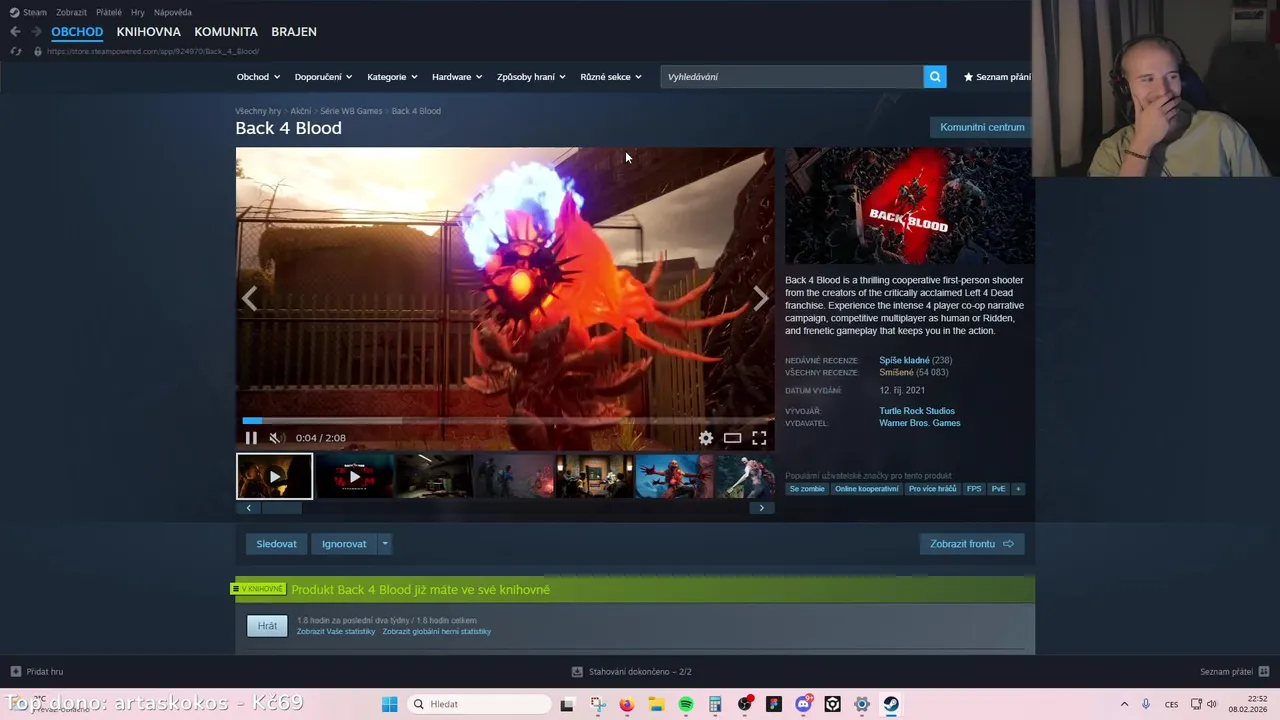
Task: Open video settings gear
Action: click(706, 438)
